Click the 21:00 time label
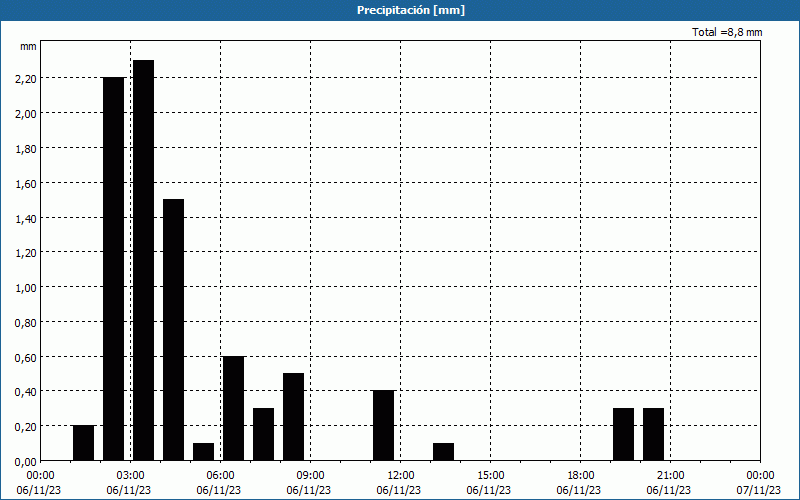Viewport: 800px width, 500px height. pyautogui.click(x=670, y=476)
